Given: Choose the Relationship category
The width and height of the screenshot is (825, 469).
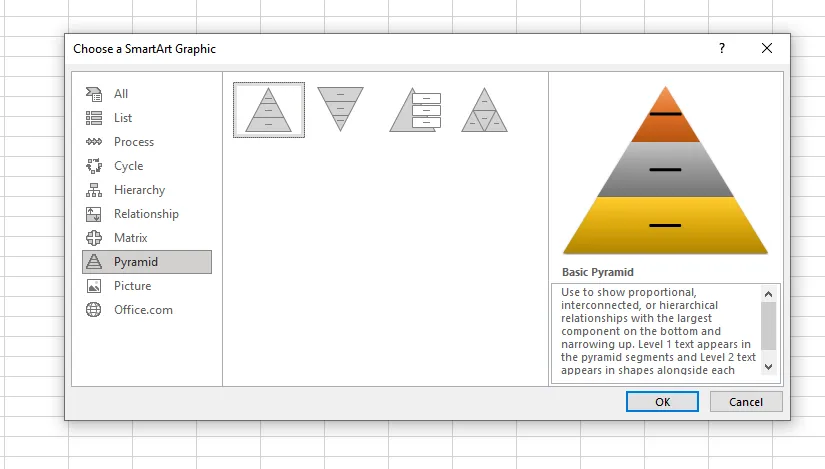Looking at the screenshot, I should [146, 214].
